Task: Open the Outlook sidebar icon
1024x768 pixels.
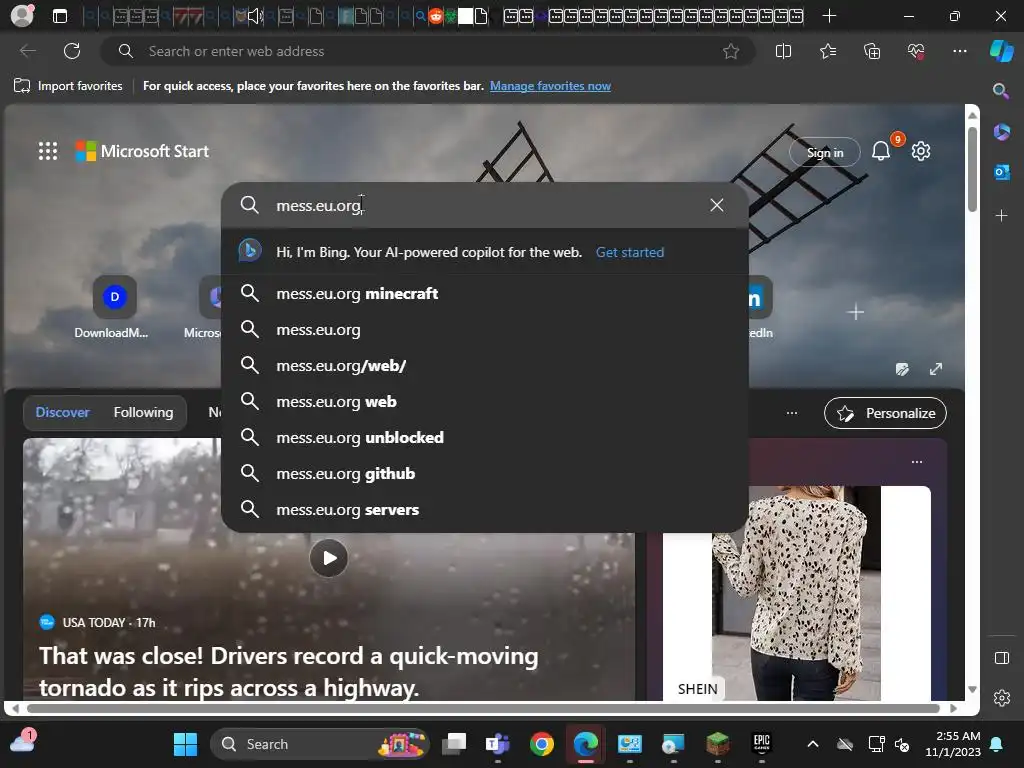Action: point(1001,172)
